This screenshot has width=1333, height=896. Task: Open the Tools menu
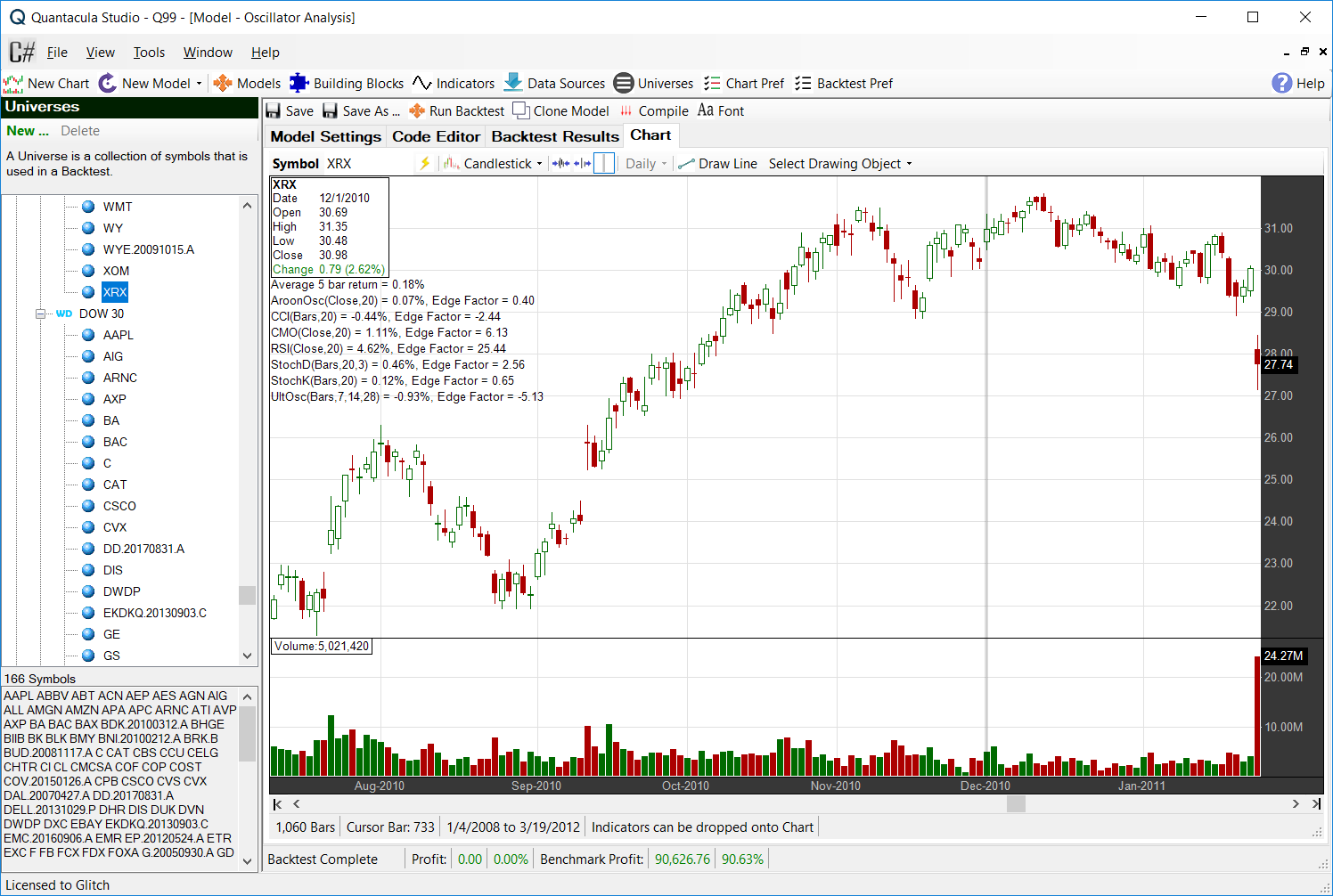(x=149, y=53)
